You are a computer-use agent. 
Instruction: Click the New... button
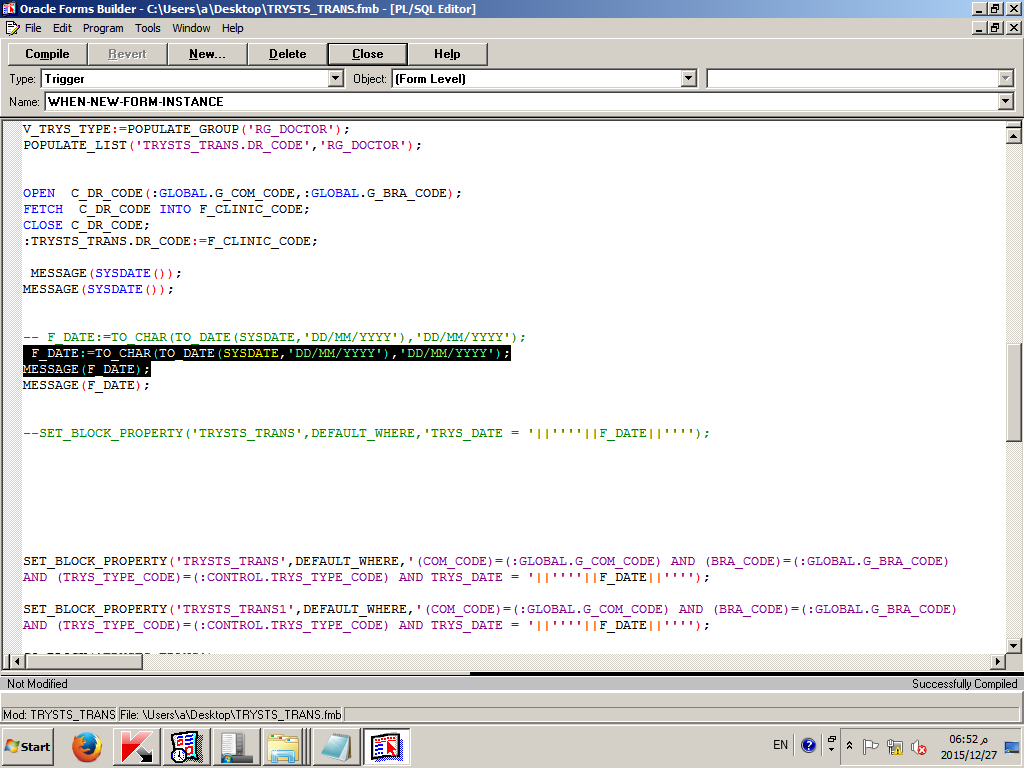coord(207,54)
